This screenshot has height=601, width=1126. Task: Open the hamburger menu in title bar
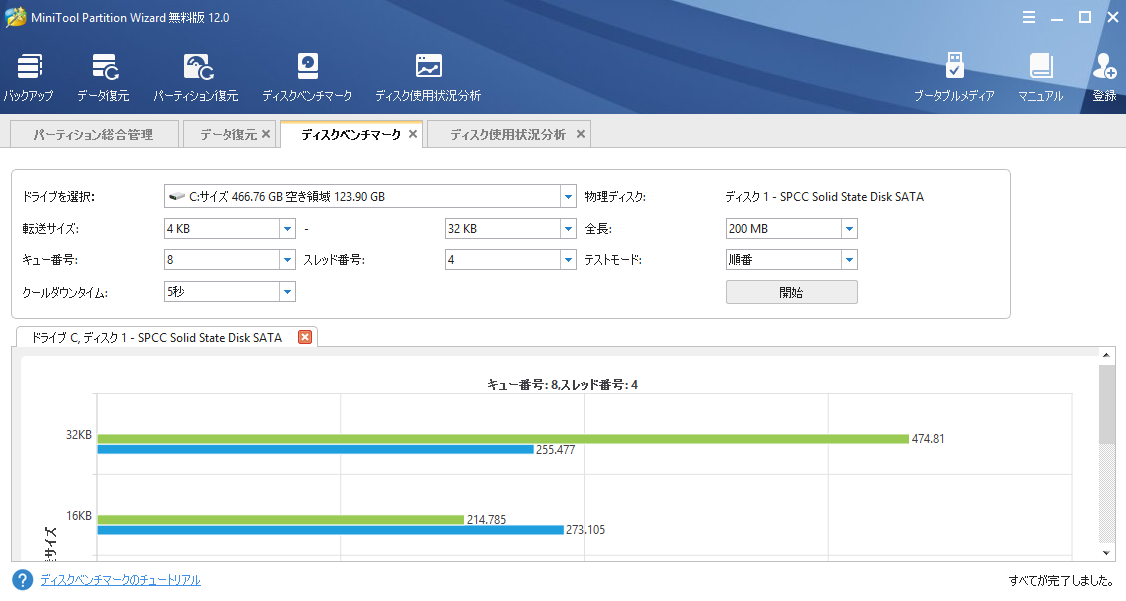tap(1029, 17)
